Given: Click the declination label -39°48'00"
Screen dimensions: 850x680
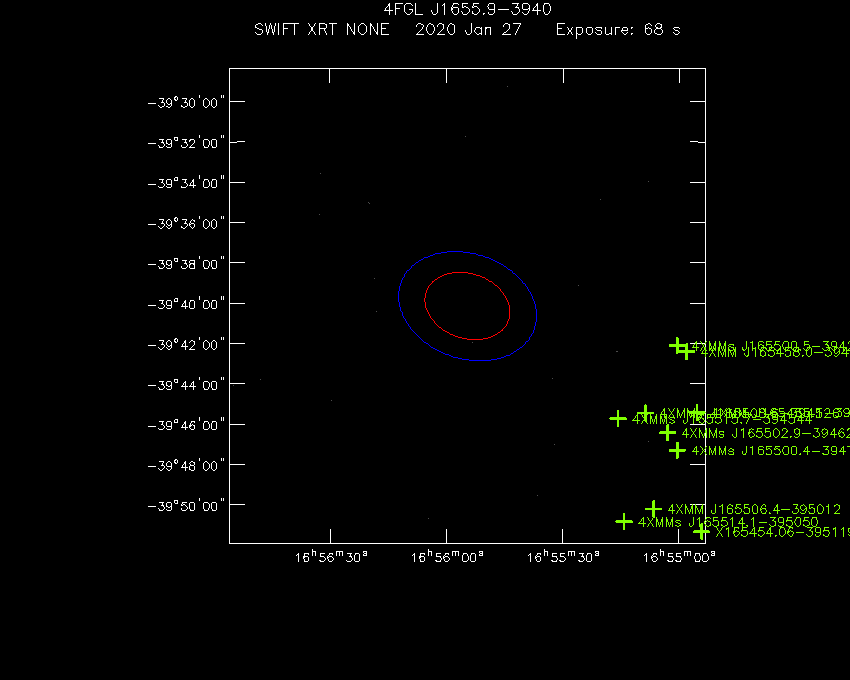Looking at the screenshot, I should tap(186, 465).
